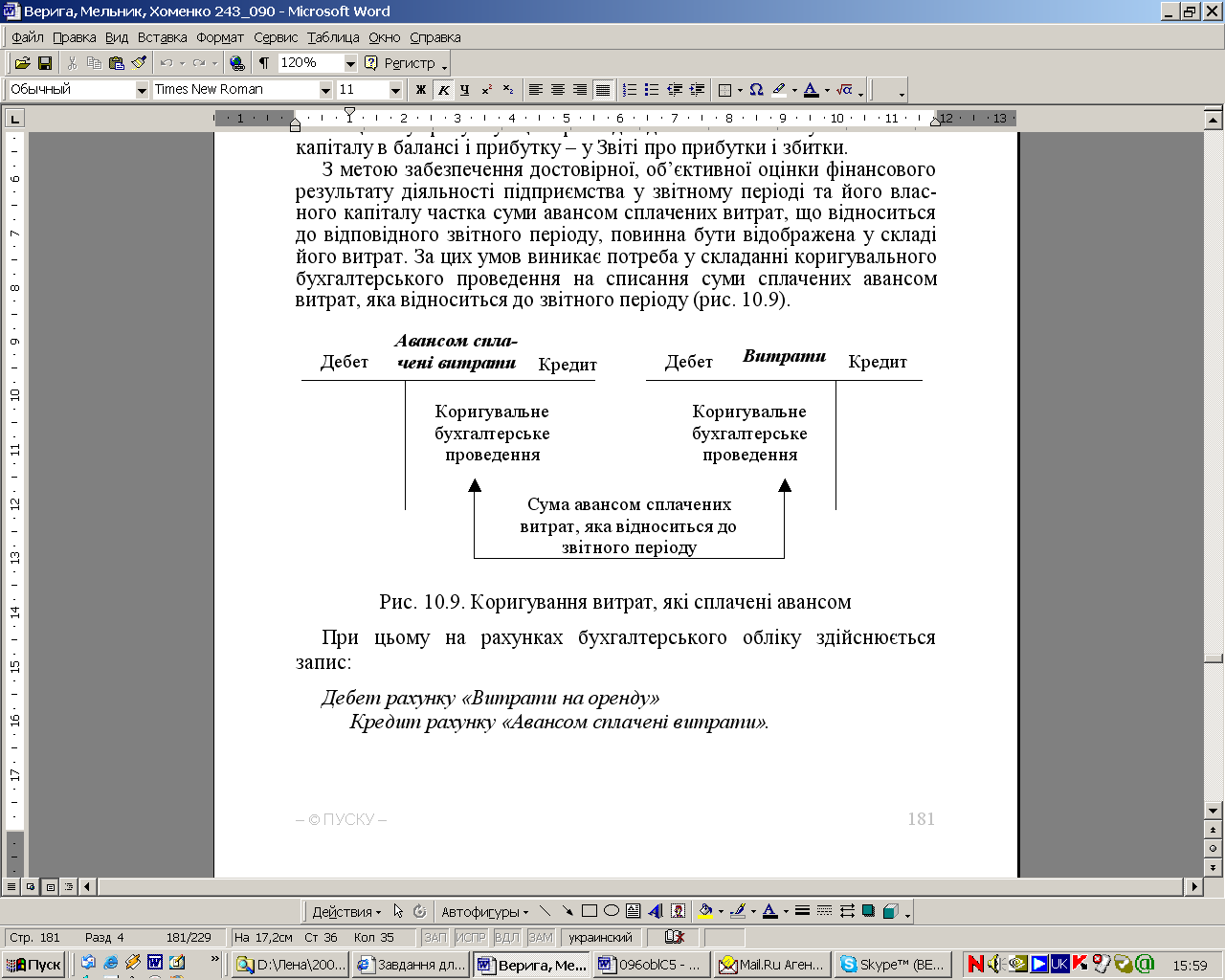The height and width of the screenshot is (980, 1225).
Task: Open the font color dropdown arrow in Formatting toolbar
Action: pos(827,90)
